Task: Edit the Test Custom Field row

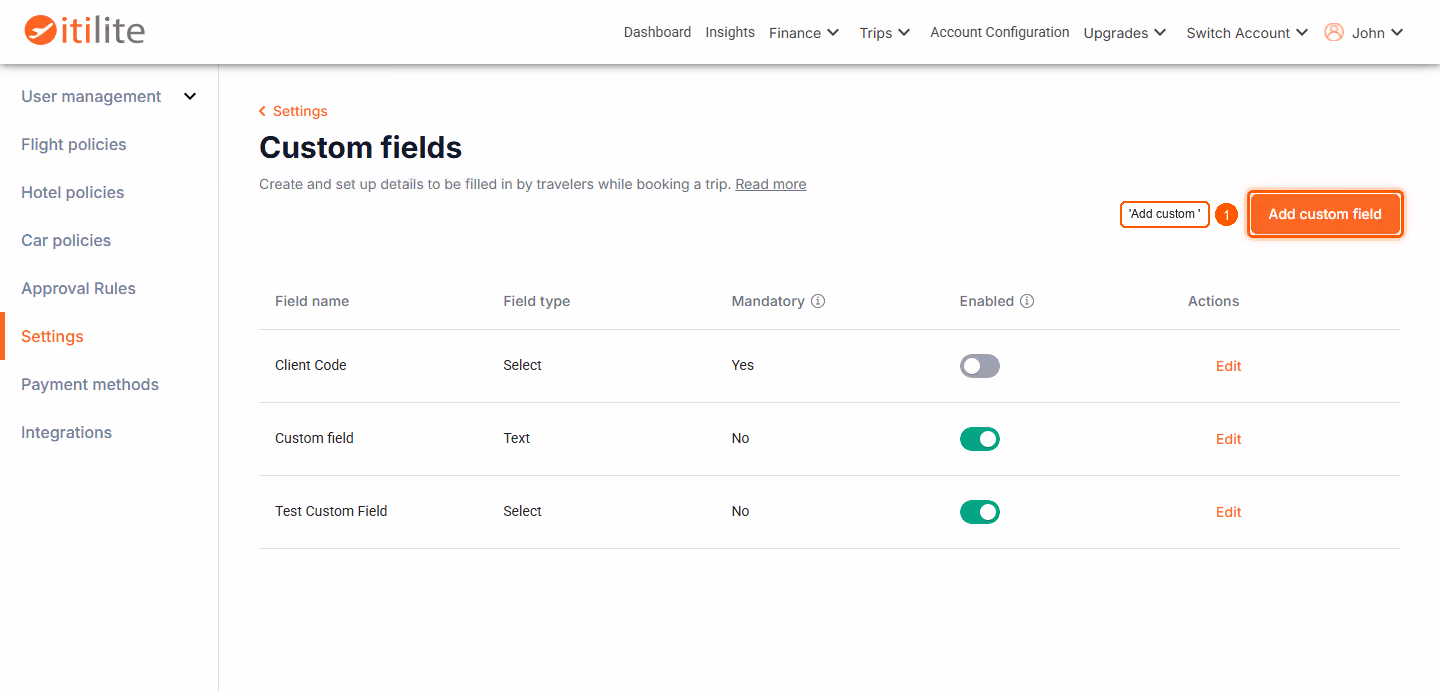Action: click(1228, 512)
